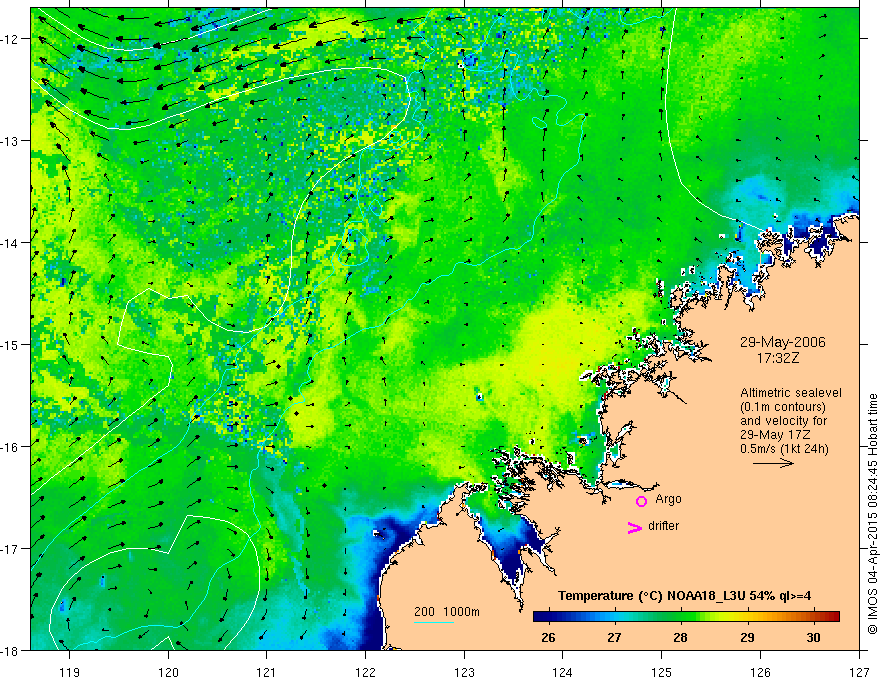Click the colorbar tick label 29
Screen dimensions: 880x680
pyautogui.click(x=747, y=637)
